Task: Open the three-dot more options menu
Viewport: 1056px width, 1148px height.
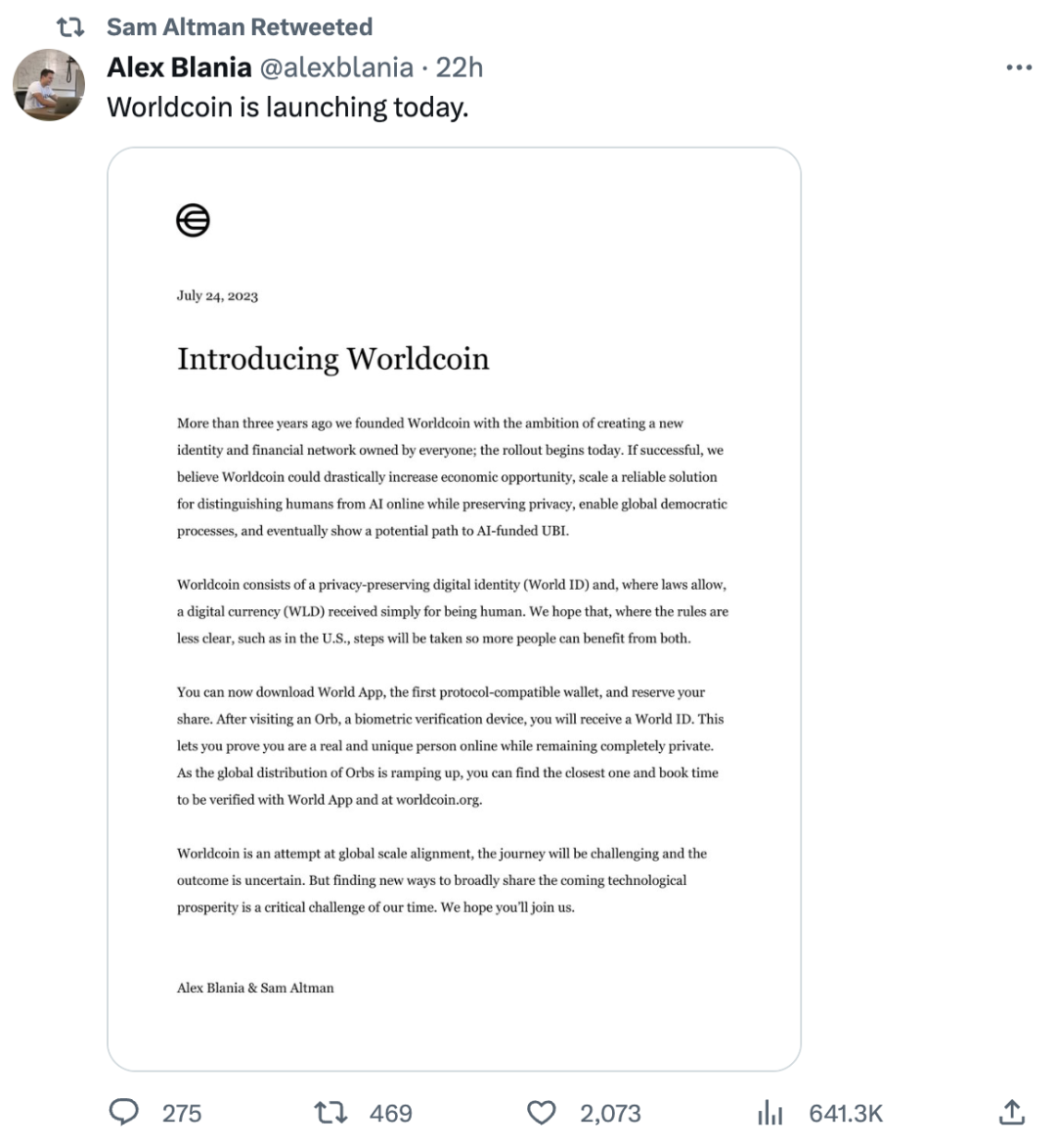Action: (1018, 67)
